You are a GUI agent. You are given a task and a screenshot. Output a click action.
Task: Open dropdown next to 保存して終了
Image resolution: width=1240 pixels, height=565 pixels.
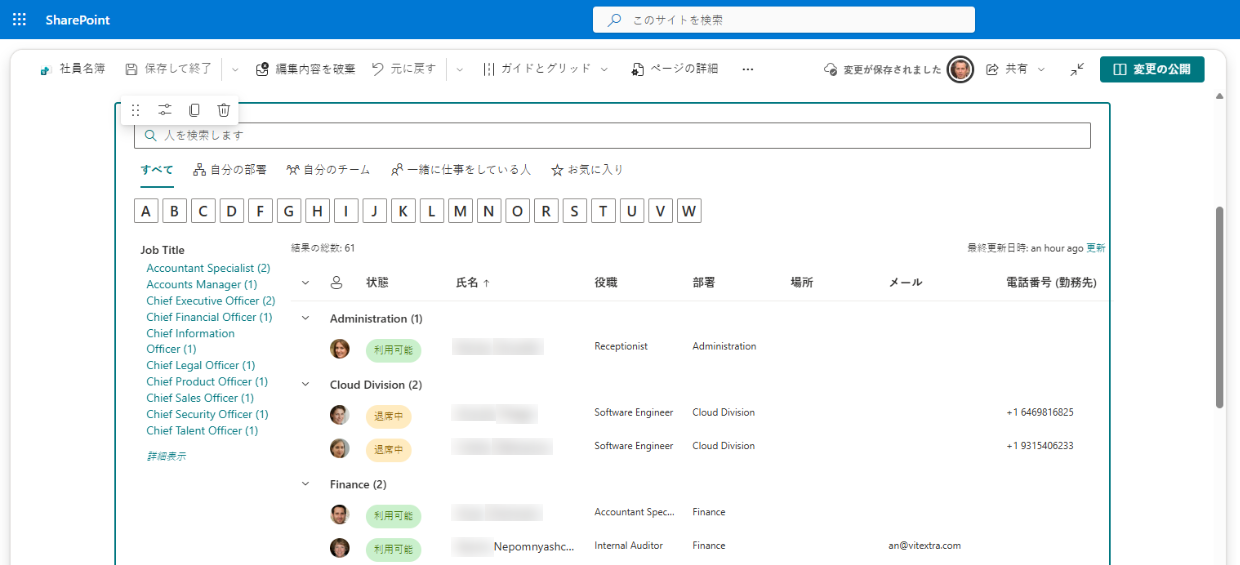coord(235,69)
